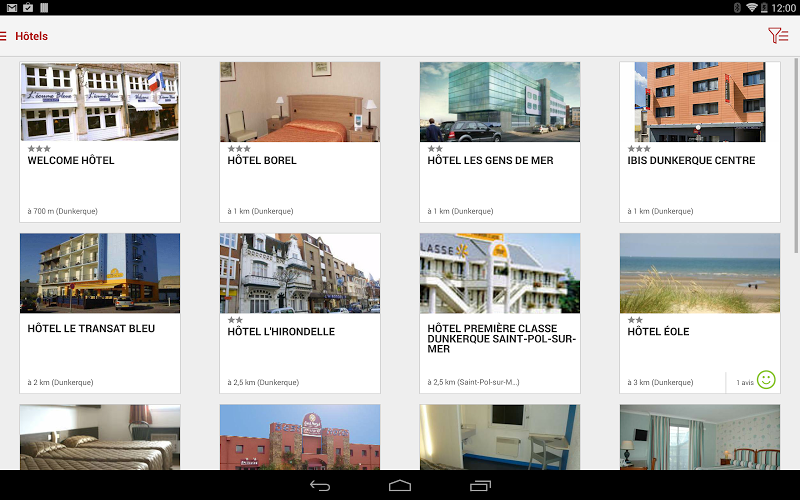Image resolution: width=800 pixels, height=500 pixels.
Task: Open Hôtel L'Hirondelle photo
Action: (300, 273)
